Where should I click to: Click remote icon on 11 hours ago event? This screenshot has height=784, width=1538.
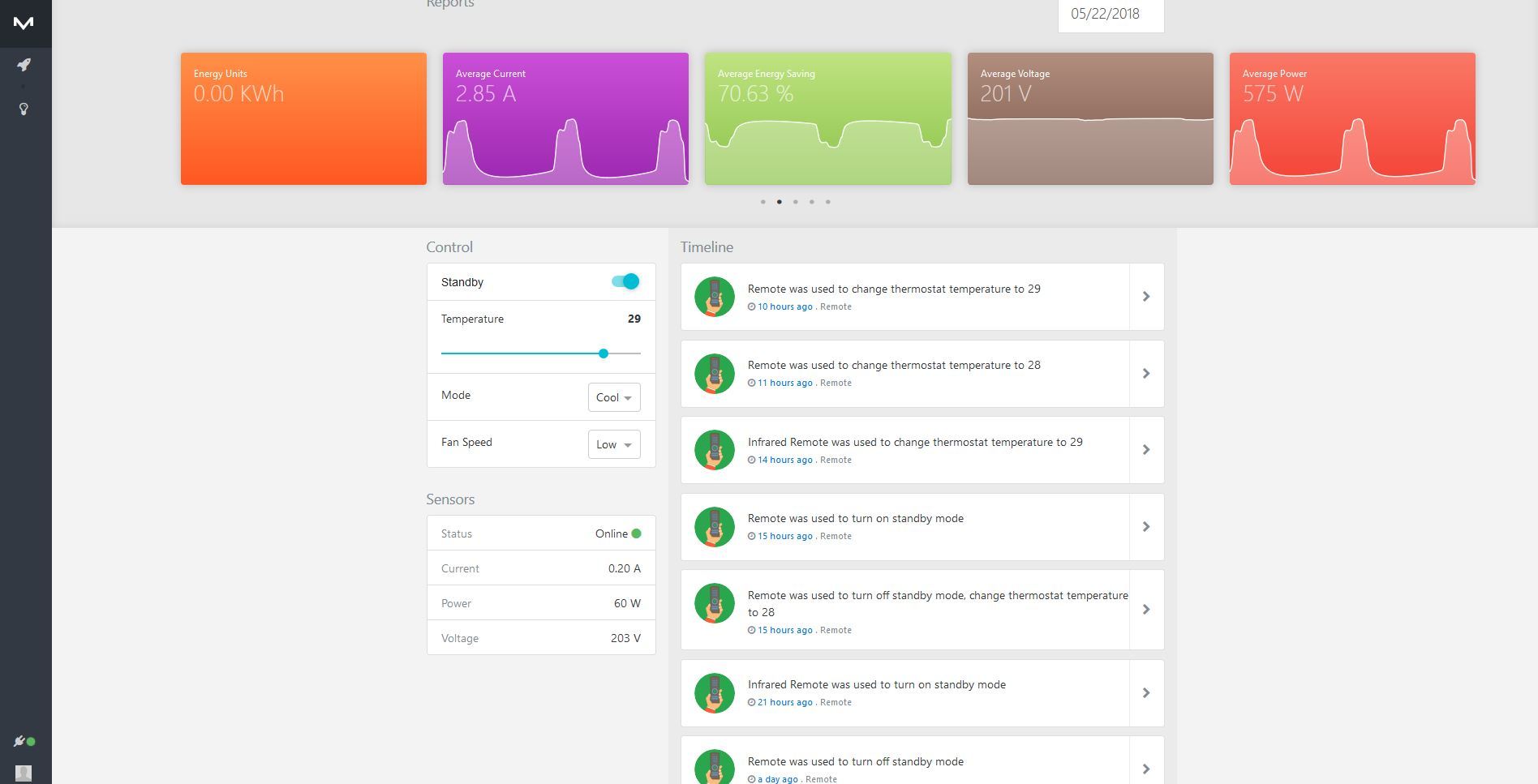pos(715,374)
